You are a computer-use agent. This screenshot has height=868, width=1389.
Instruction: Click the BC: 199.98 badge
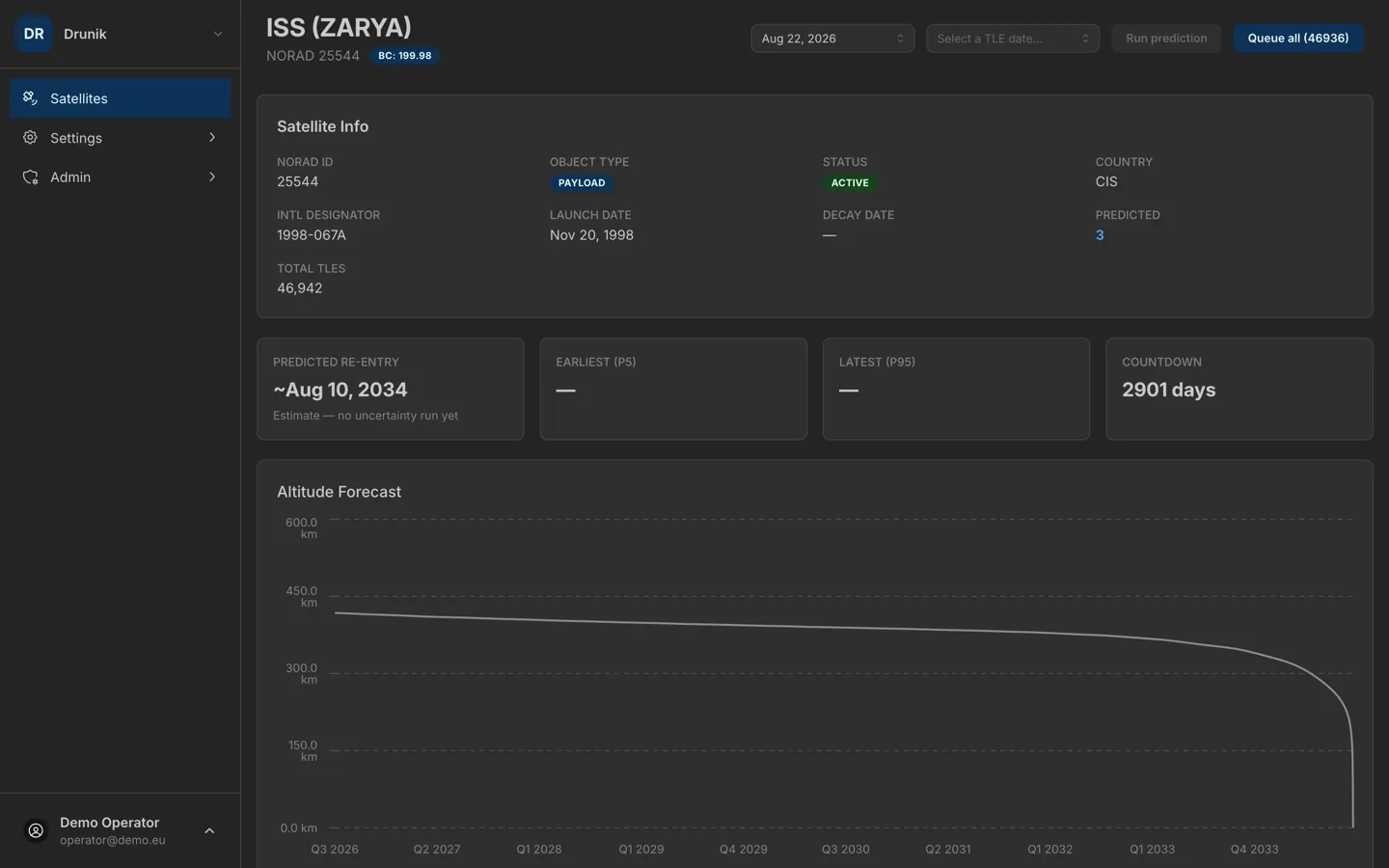point(405,56)
